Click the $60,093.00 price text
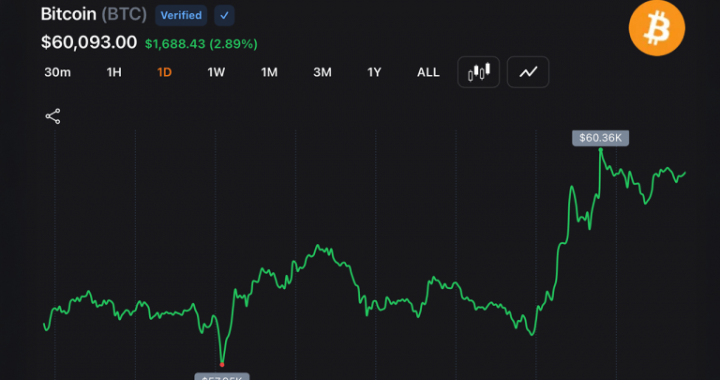The image size is (720, 380). 89,43
